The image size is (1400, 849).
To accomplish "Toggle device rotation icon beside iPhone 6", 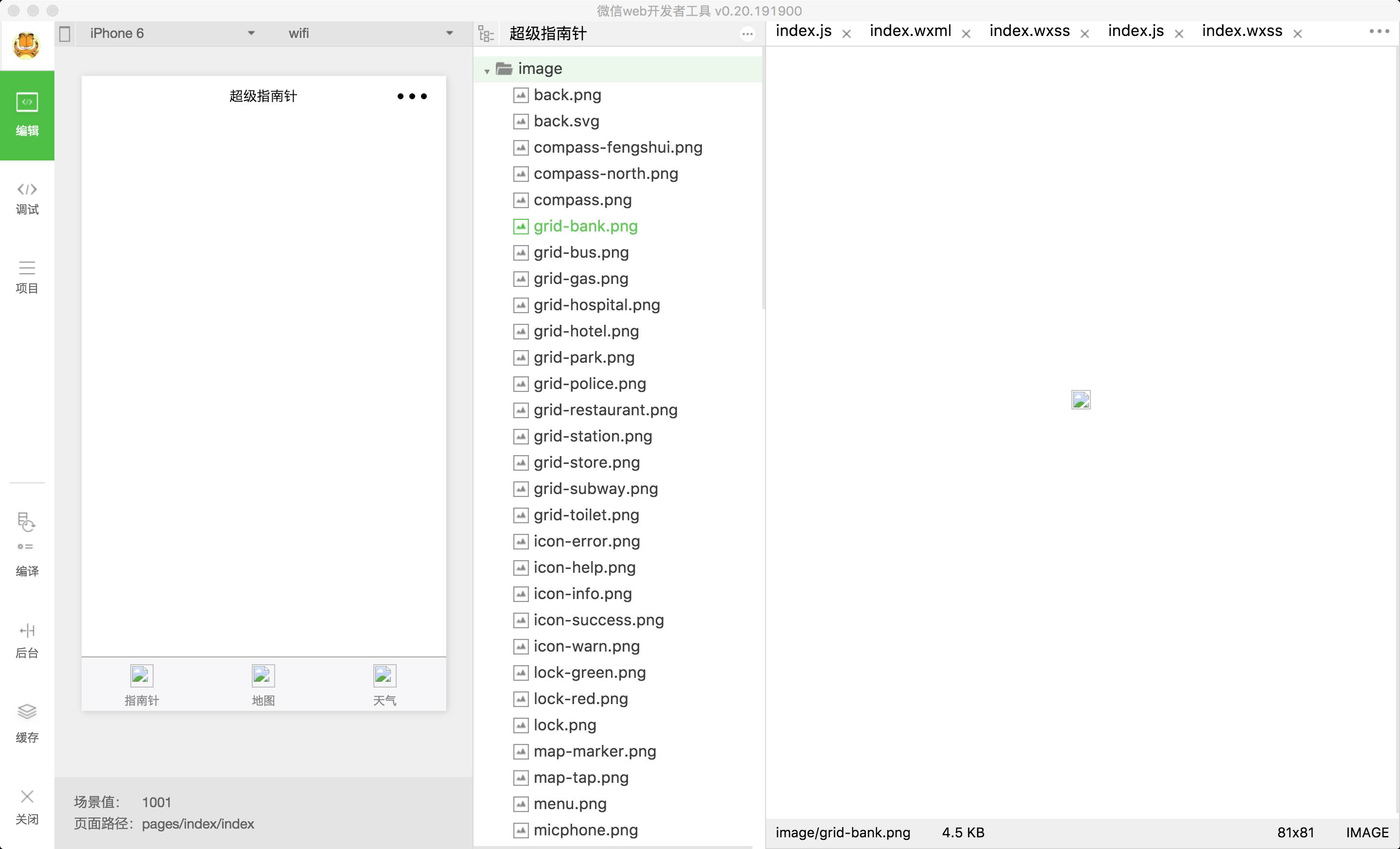I will coord(65,34).
